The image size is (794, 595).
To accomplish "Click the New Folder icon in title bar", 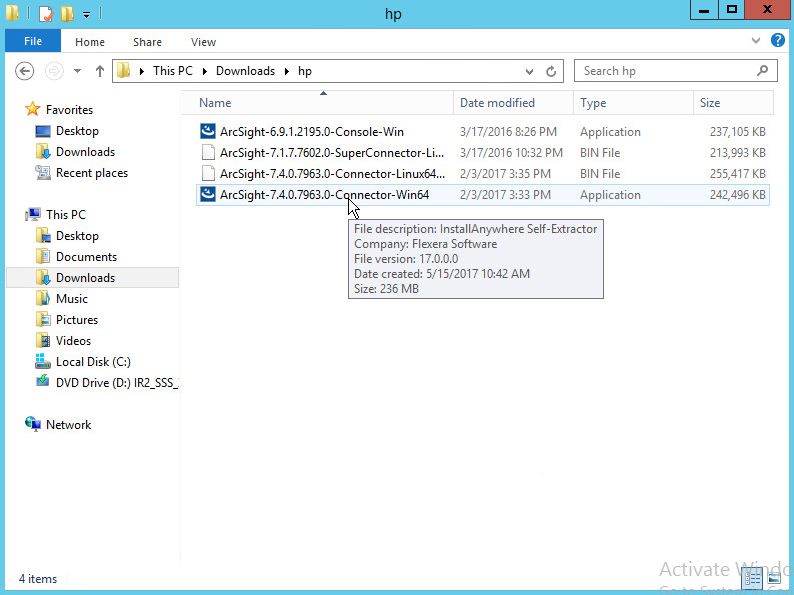I will tap(67, 14).
